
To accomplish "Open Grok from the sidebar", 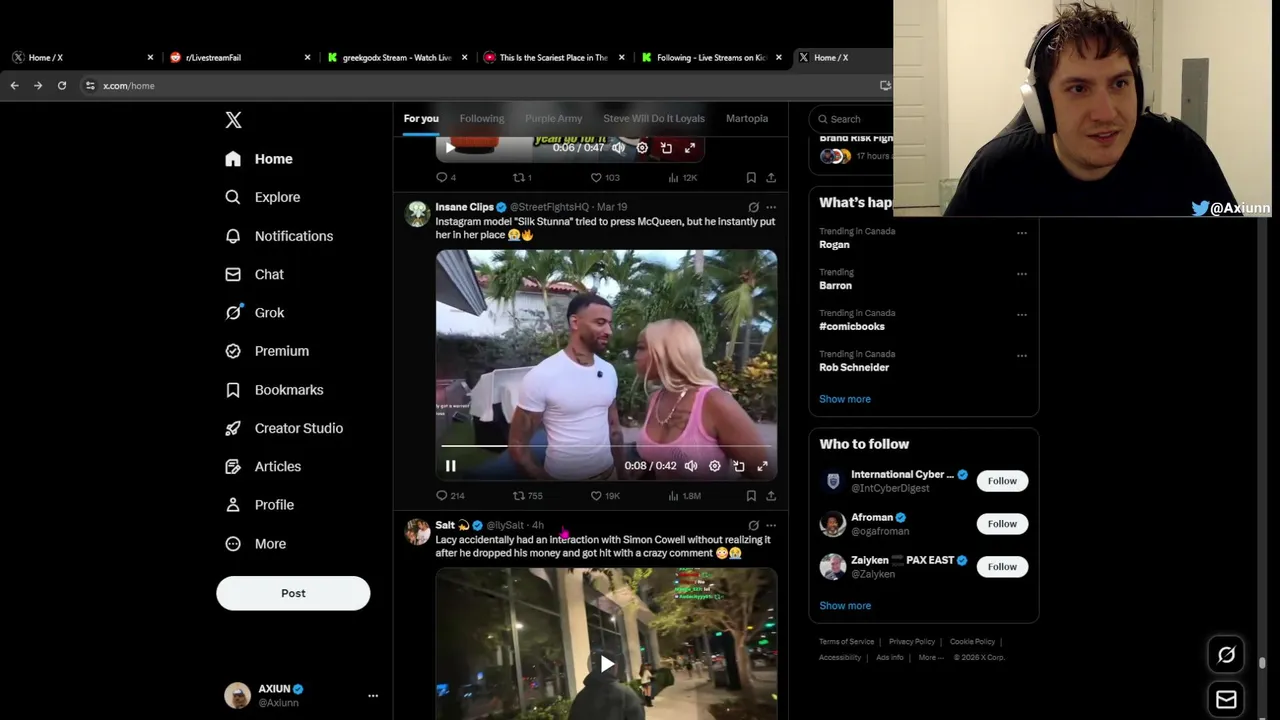I will point(255,313).
